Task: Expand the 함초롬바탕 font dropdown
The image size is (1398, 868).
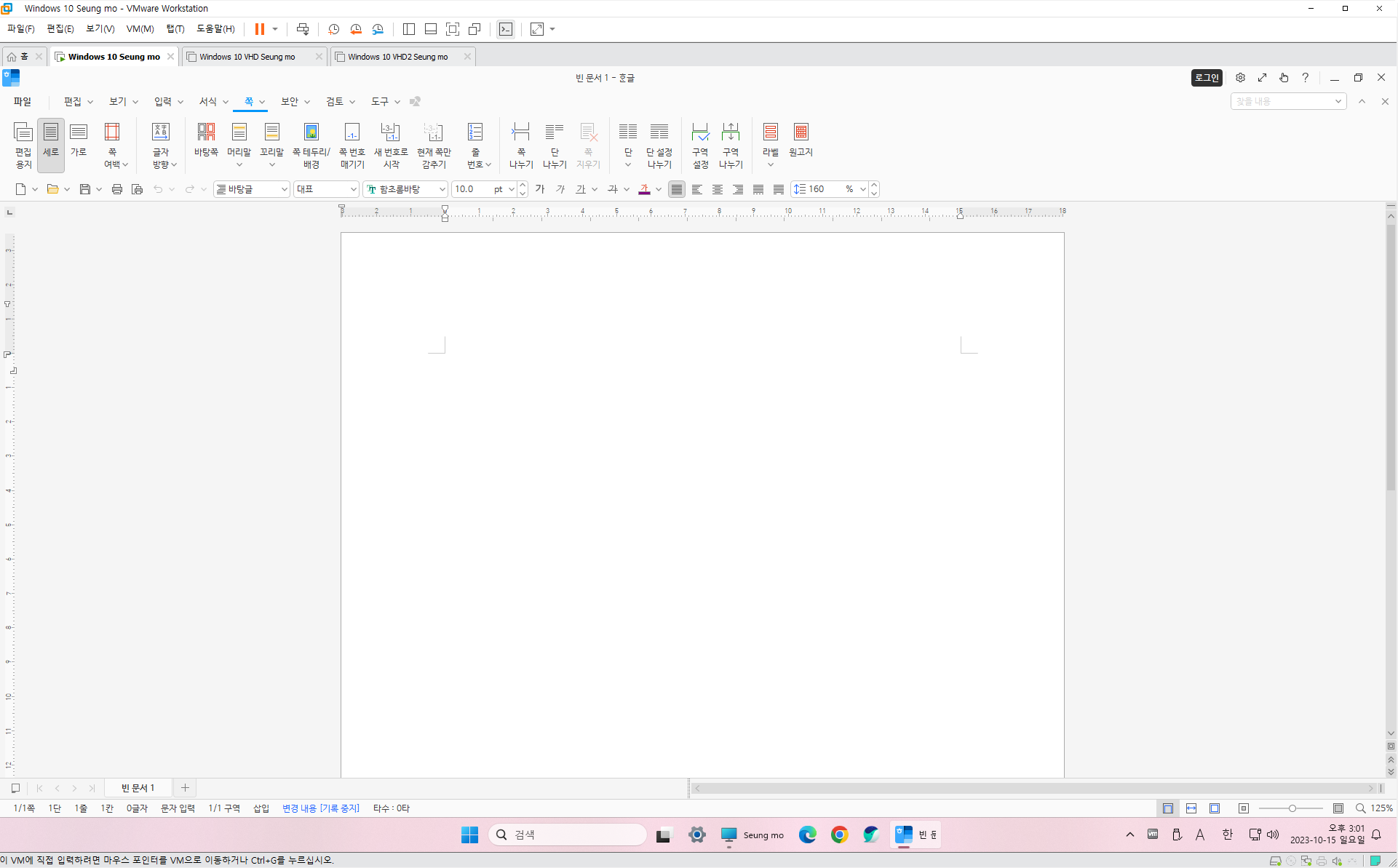Action: [x=442, y=189]
